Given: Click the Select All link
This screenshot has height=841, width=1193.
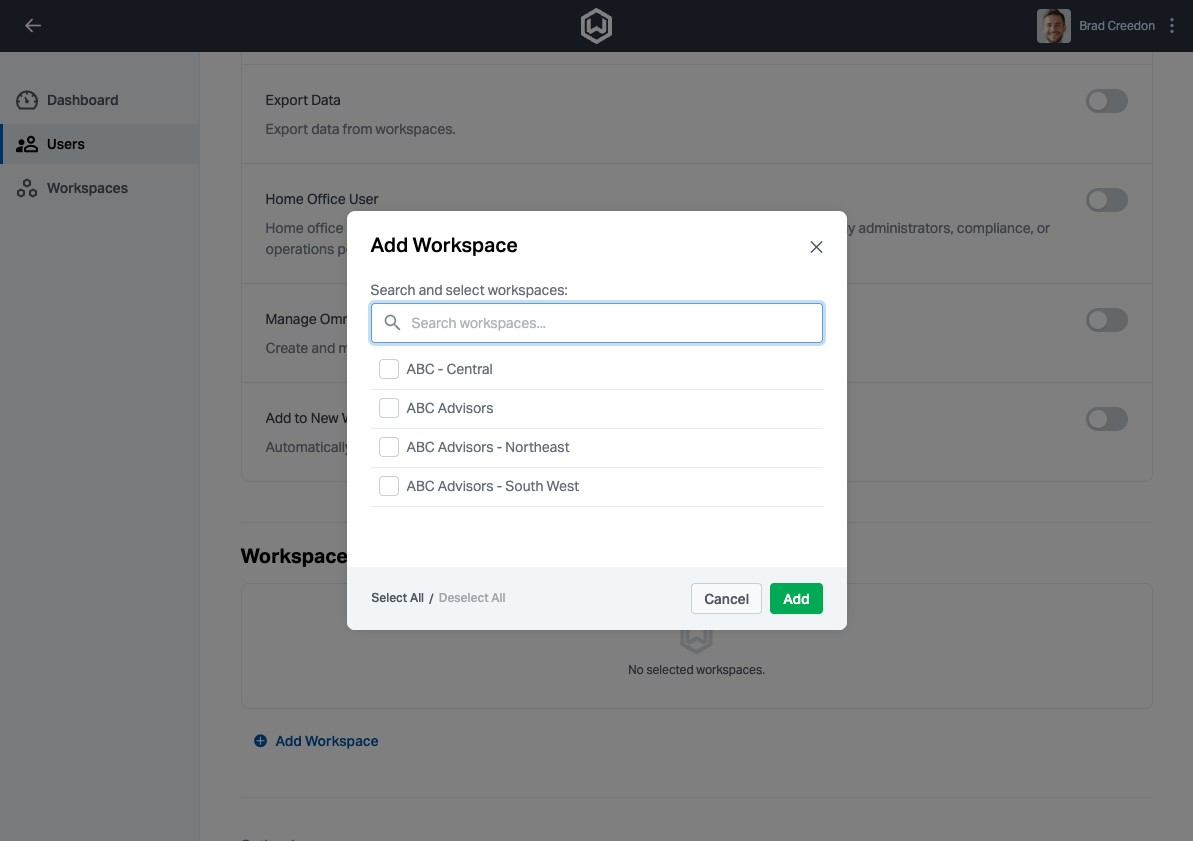Looking at the screenshot, I should 397,597.
